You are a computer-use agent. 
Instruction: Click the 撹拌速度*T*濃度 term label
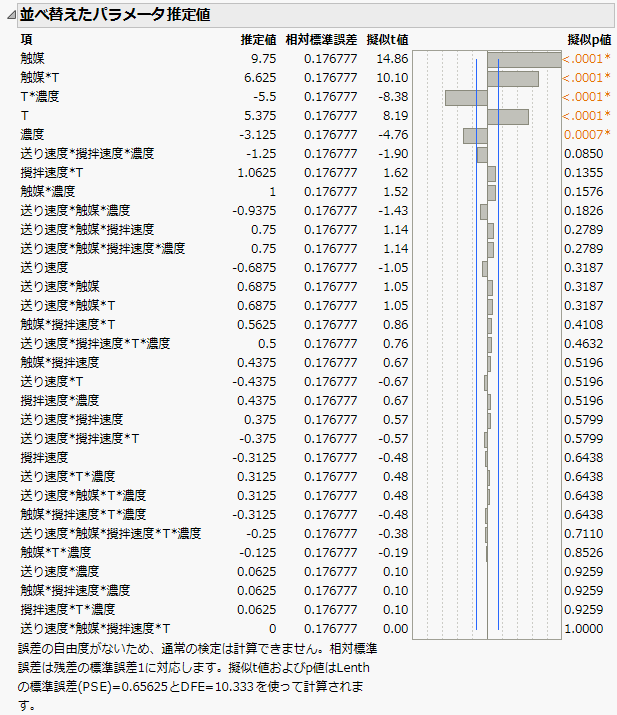tap(68, 610)
